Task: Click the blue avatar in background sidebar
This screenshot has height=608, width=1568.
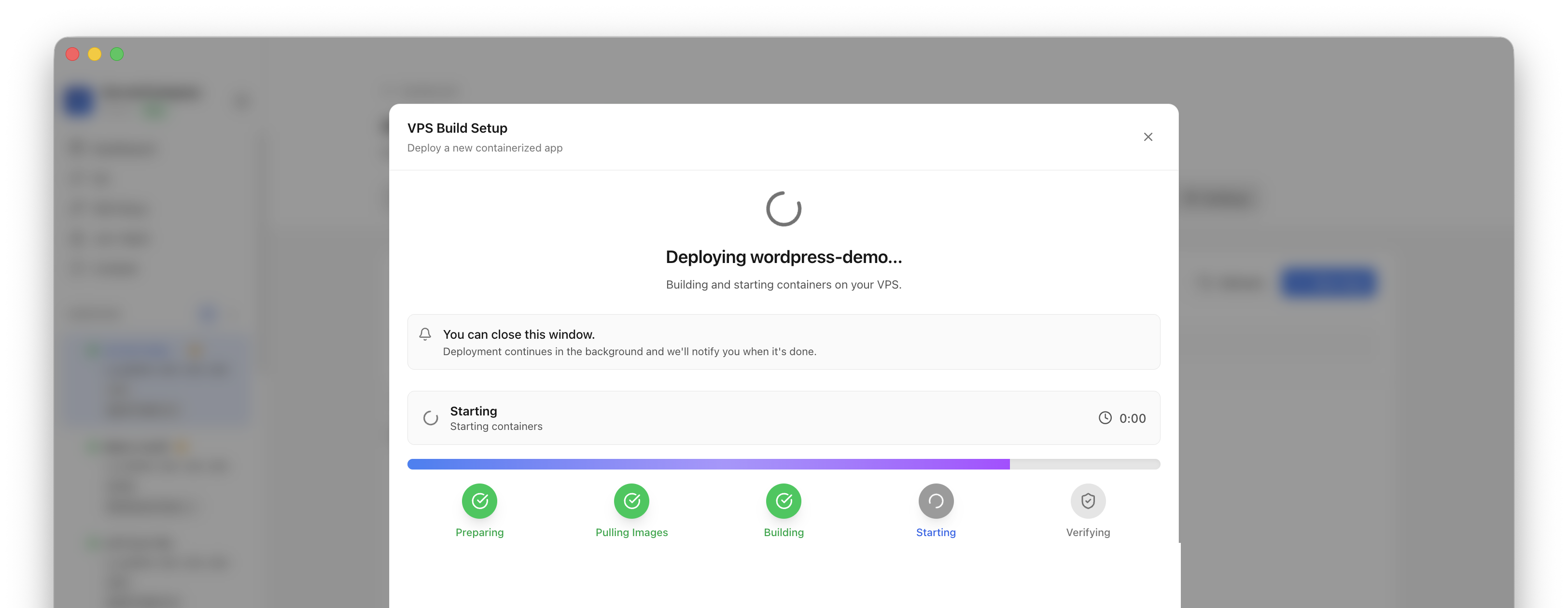Action: pyautogui.click(x=79, y=101)
